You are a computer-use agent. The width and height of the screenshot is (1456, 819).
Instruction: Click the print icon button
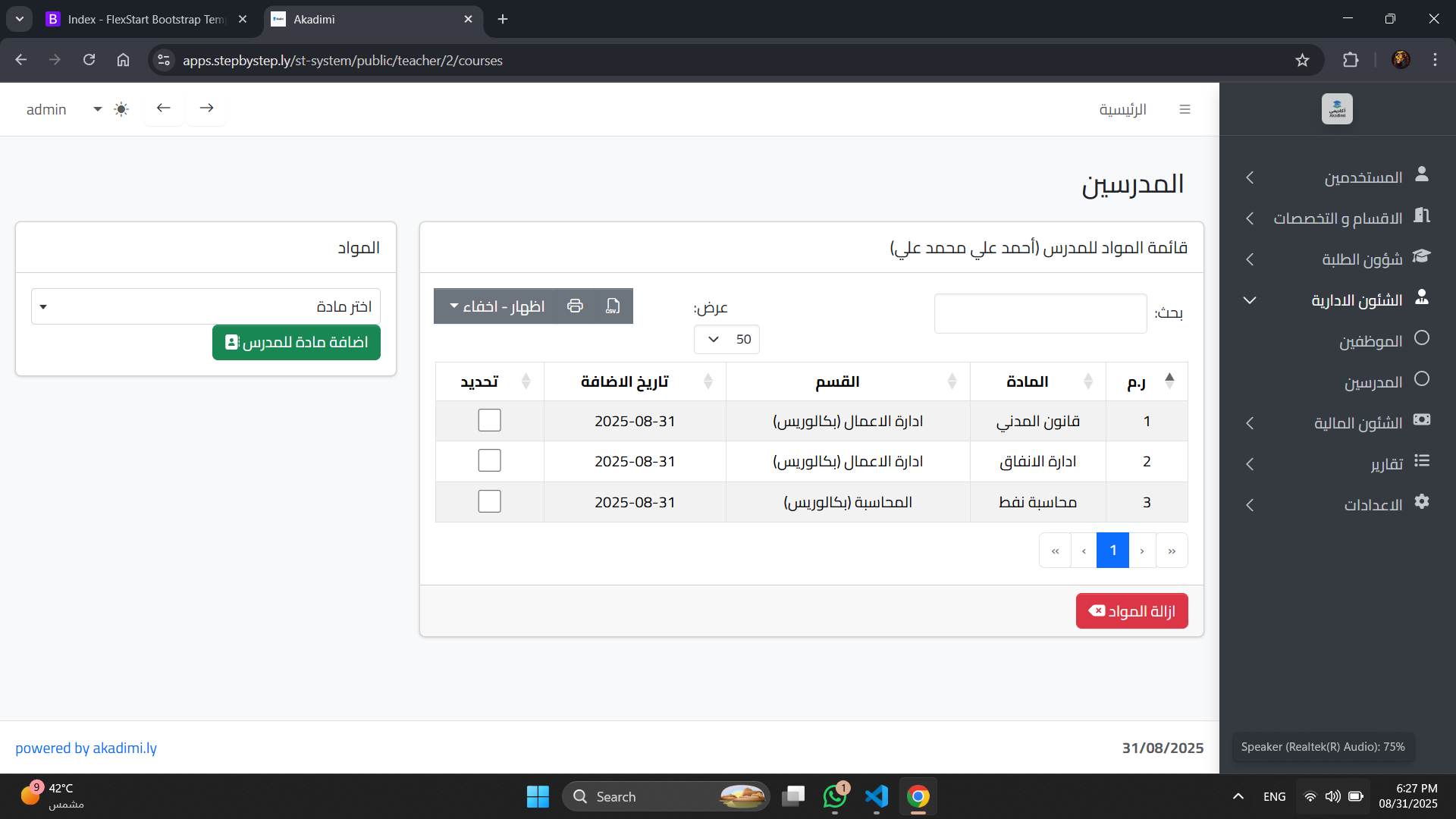click(x=575, y=306)
